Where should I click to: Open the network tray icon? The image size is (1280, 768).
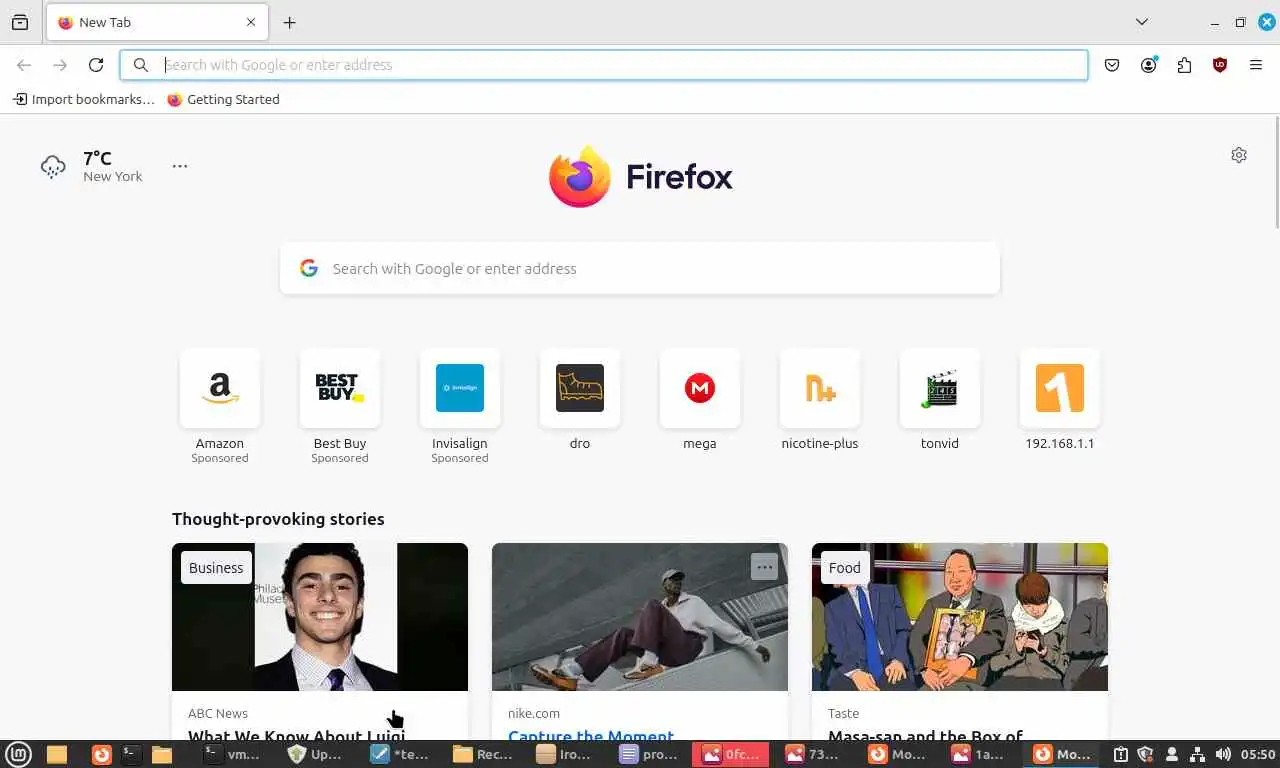1197,754
